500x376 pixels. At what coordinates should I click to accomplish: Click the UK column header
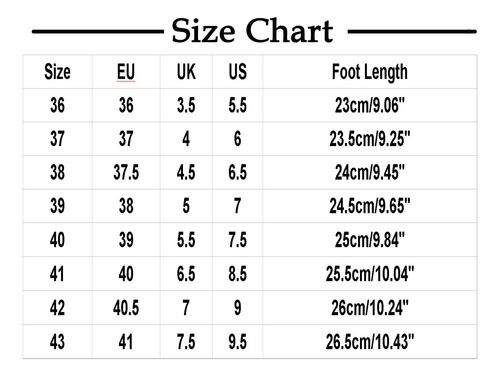point(186,72)
